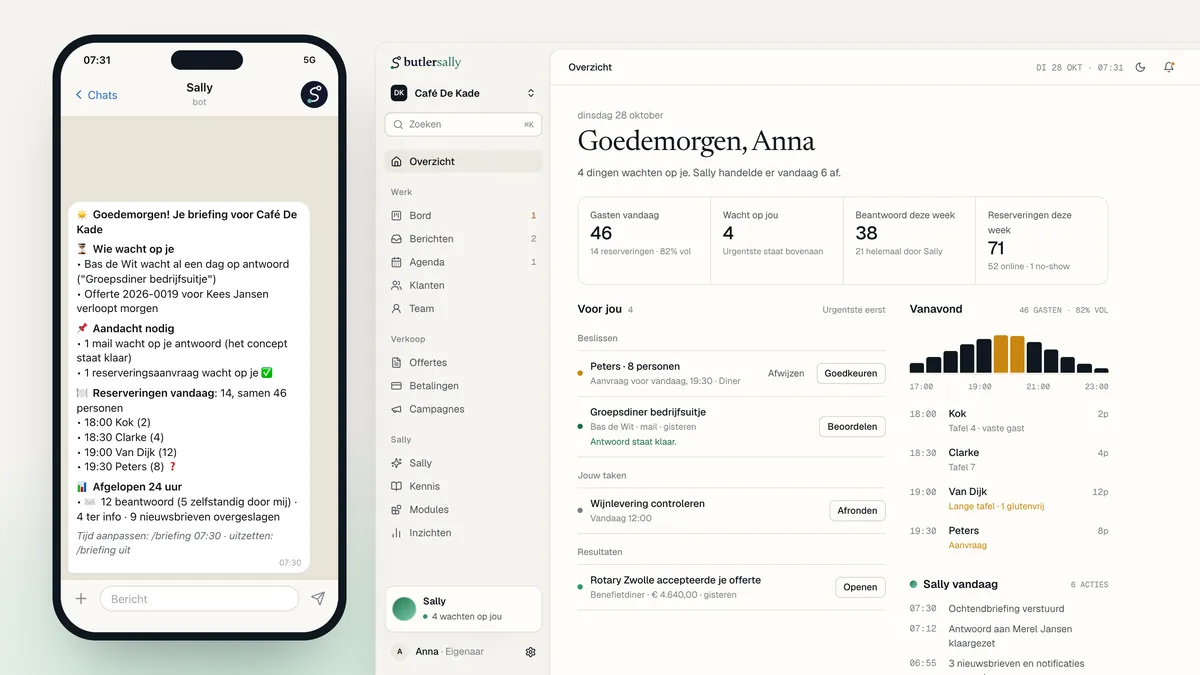
Task: Open Inzichten in the sidebar
Action: pos(463,533)
